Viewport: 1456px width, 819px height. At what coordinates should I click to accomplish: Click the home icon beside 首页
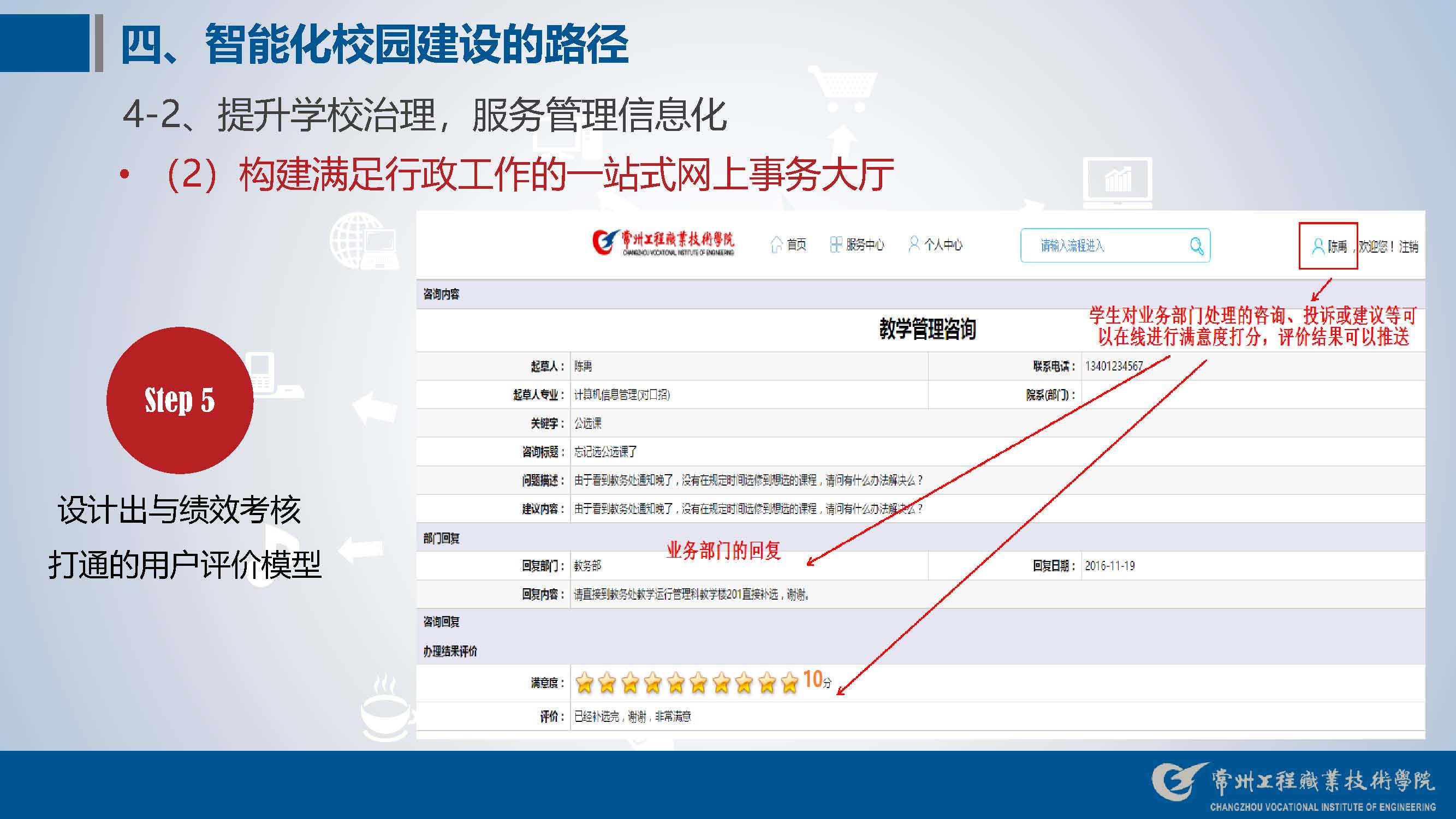[777, 244]
